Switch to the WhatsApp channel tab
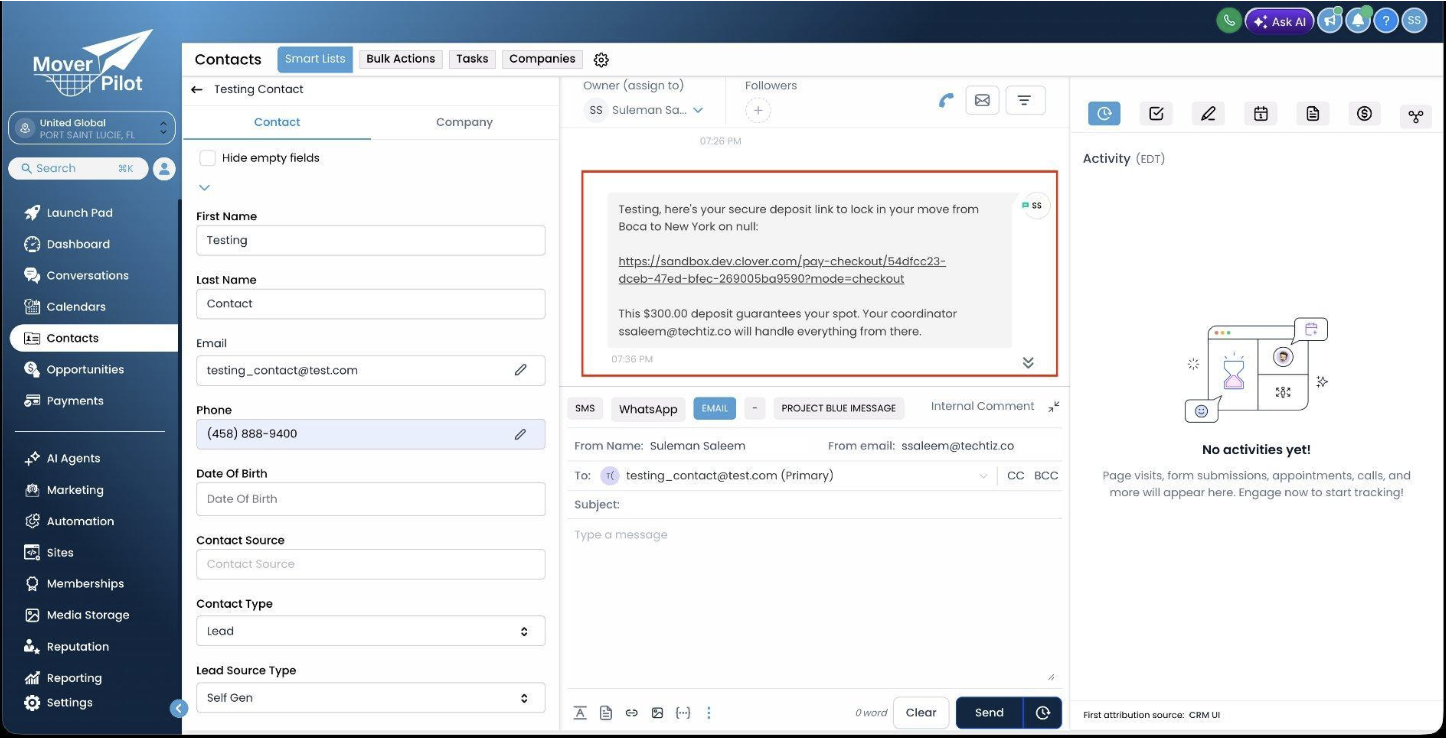The image size is (1446, 738). (x=648, y=408)
